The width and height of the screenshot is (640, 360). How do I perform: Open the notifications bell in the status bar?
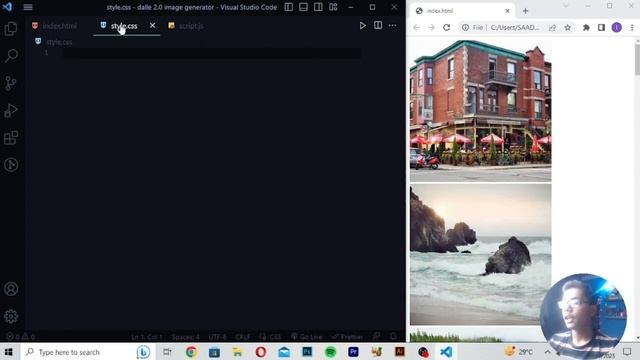click(393, 337)
